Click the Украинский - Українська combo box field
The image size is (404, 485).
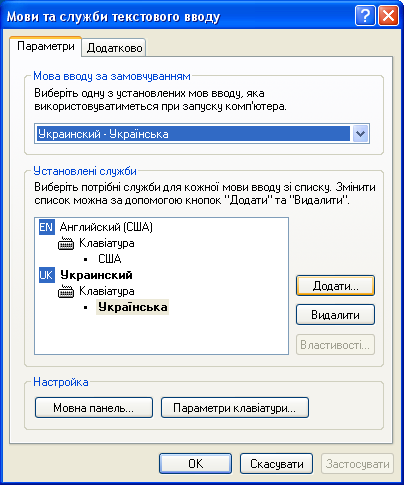pos(202,134)
